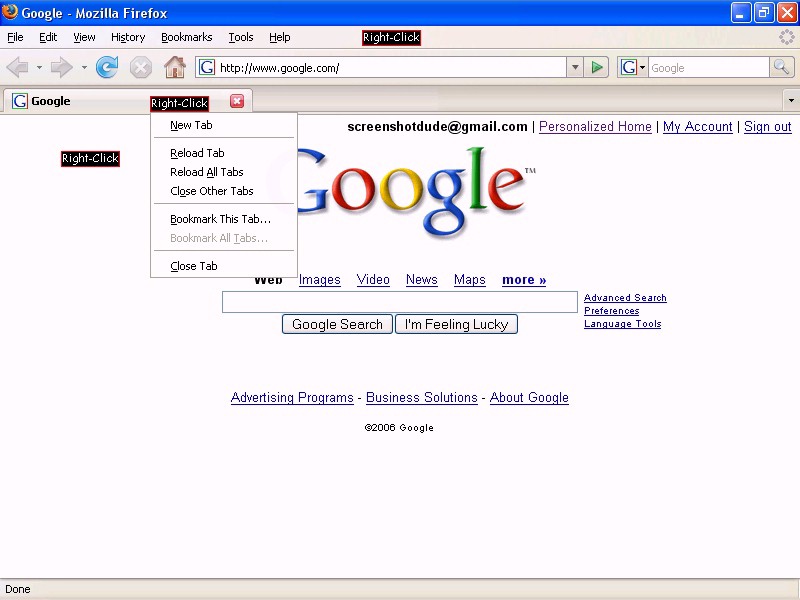Click the Sign out link
Image resolution: width=800 pixels, height=600 pixels.
(x=767, y=127)
